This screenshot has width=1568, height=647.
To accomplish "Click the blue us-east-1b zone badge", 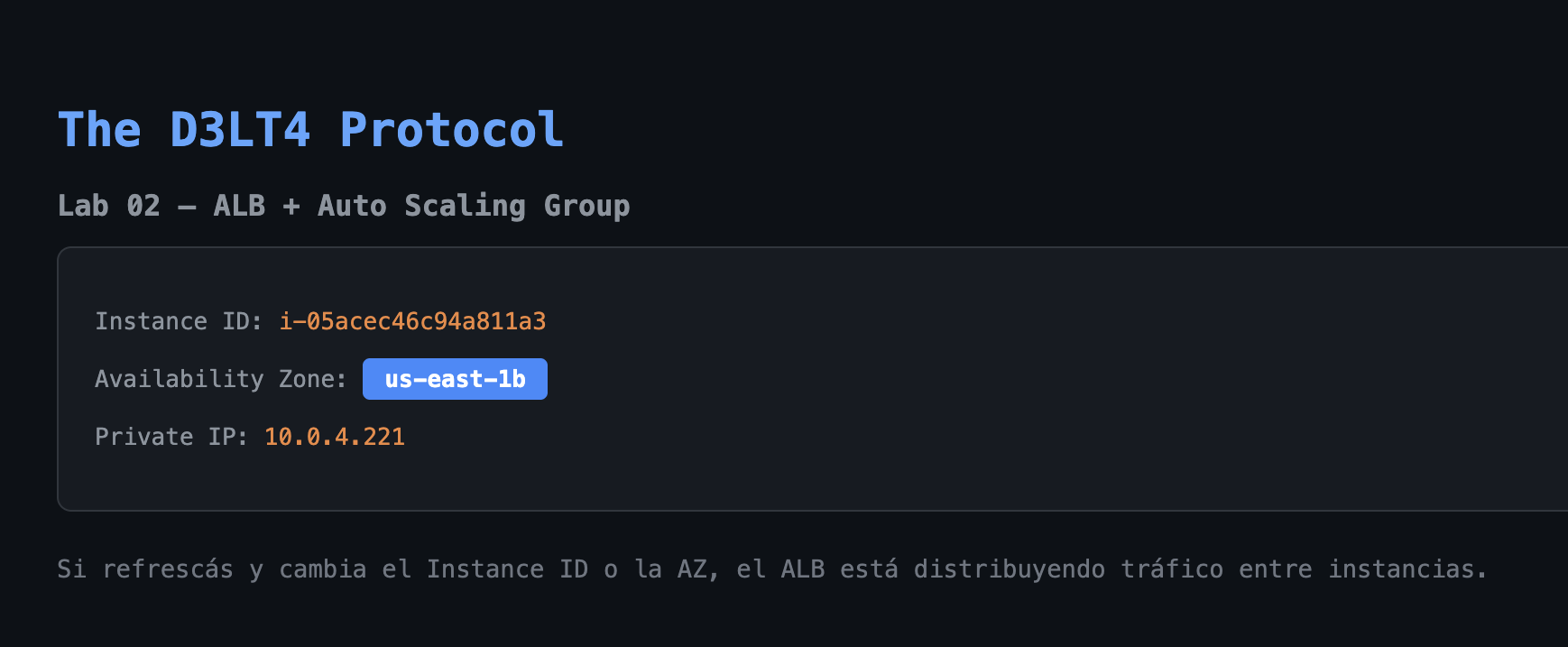I will 455,379.
